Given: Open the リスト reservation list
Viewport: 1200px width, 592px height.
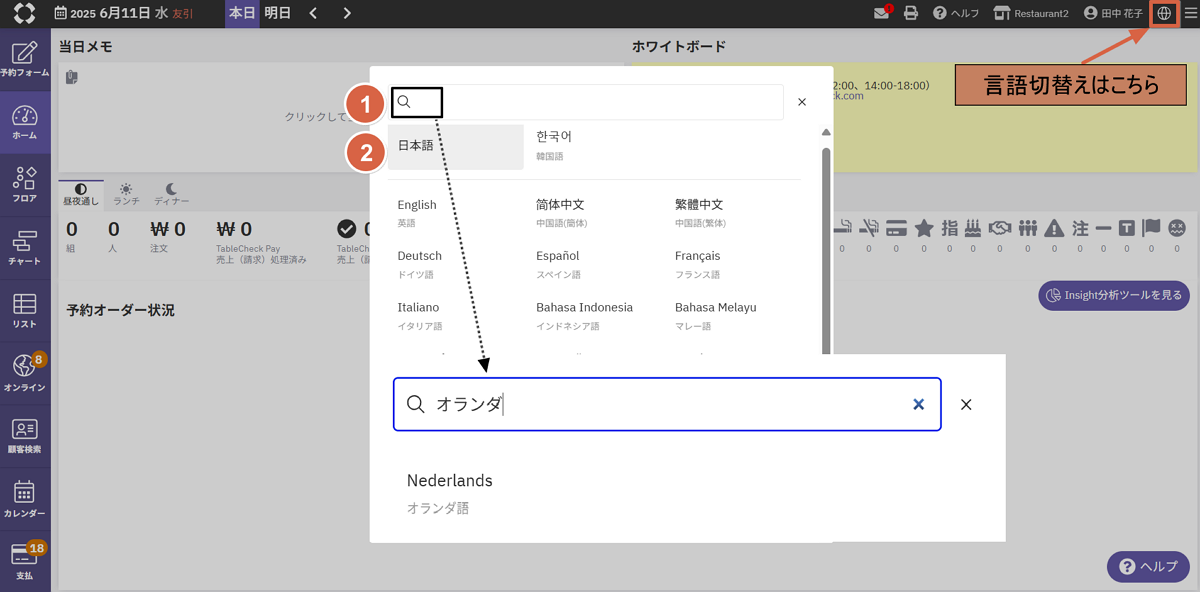Looking at the screenshot, I should (x=25, y=311).
